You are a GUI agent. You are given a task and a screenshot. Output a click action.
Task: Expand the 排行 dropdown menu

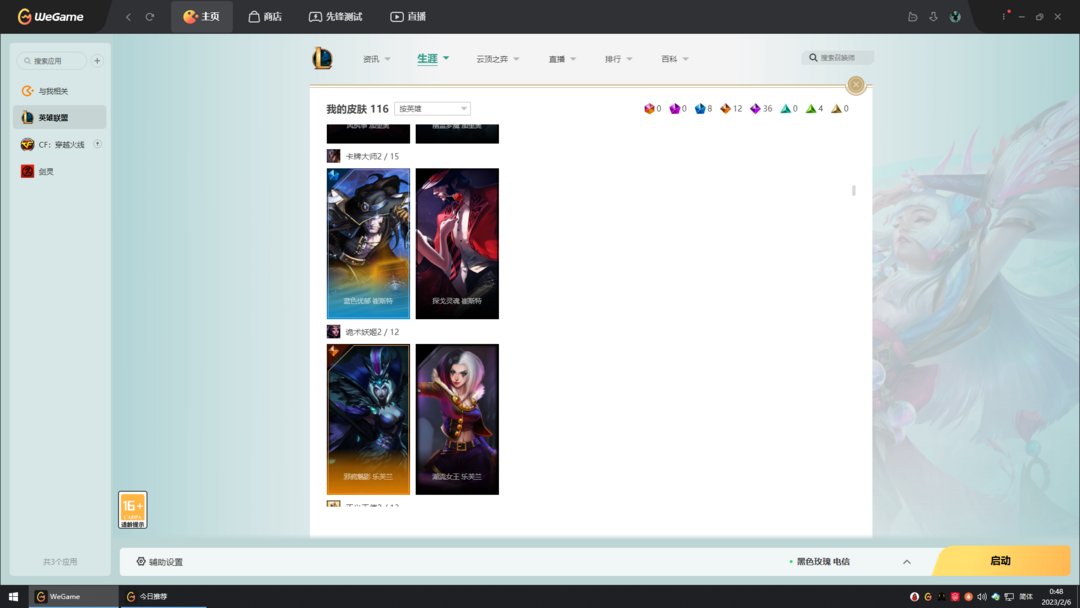(619, 59)
